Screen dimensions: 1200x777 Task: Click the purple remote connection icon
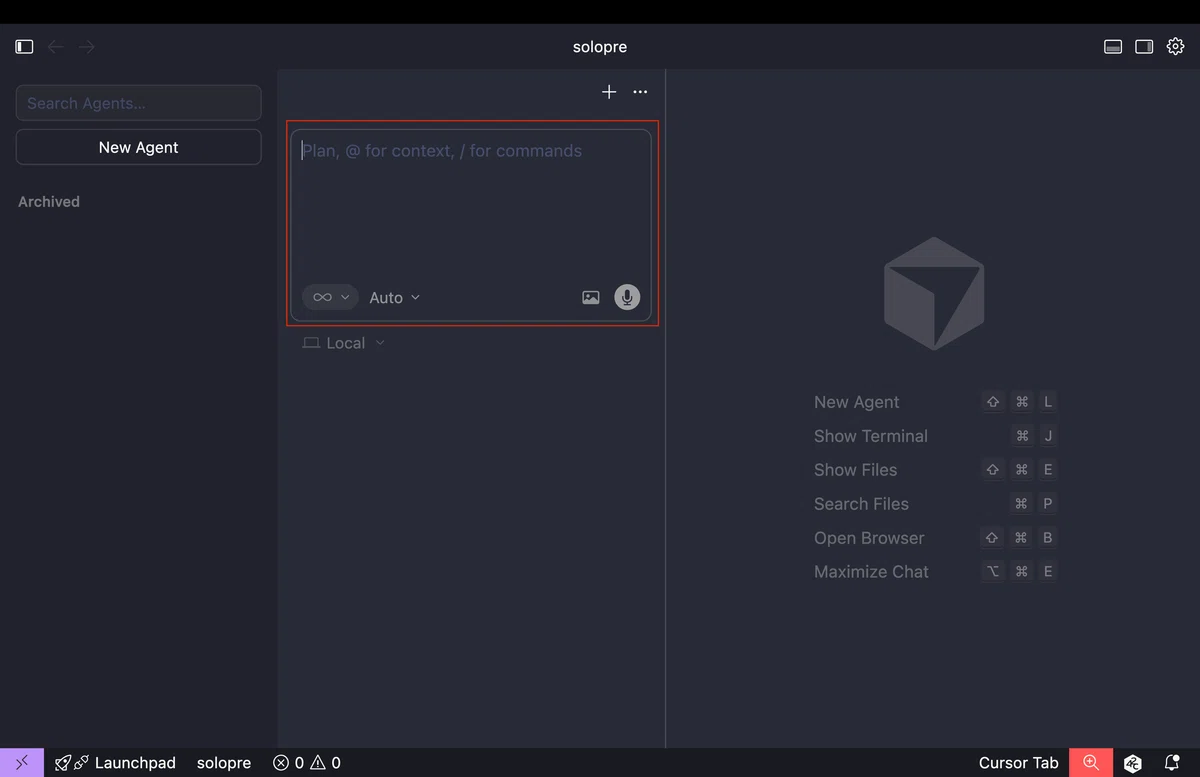(x=22, y=763)
